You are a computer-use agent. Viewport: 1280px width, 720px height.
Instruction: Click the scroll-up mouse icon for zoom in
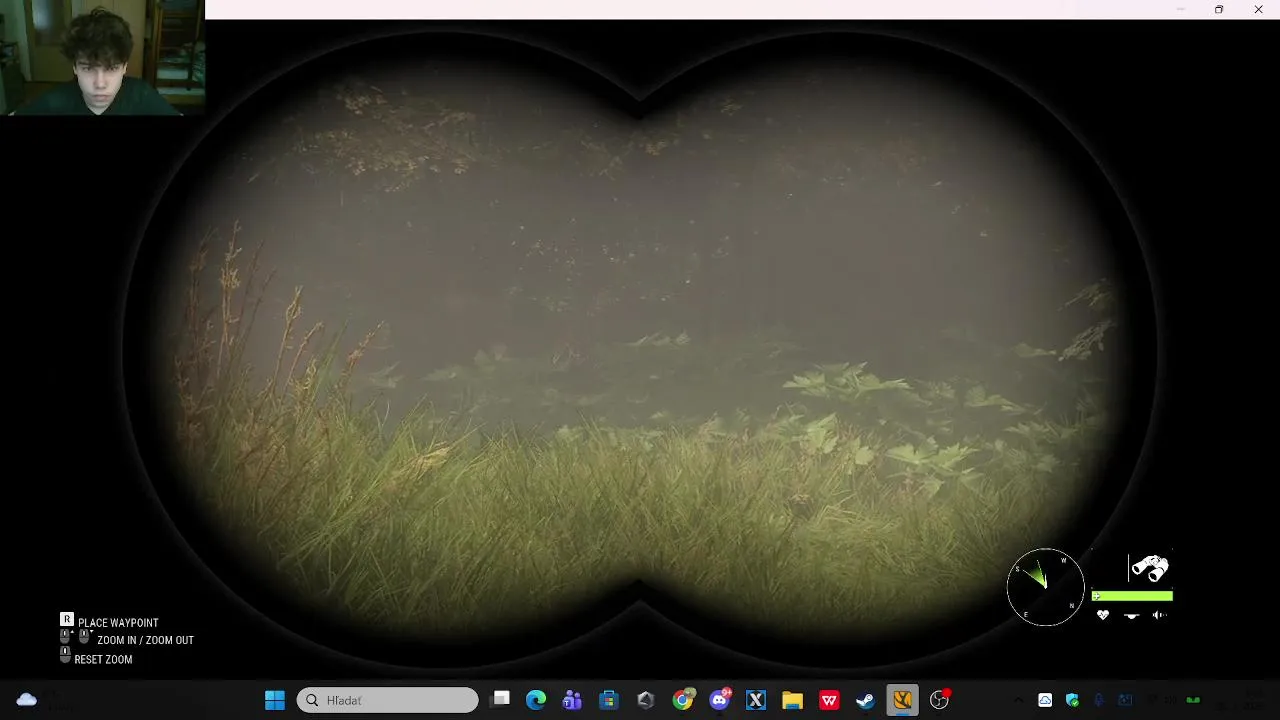(x=66, y=637)
